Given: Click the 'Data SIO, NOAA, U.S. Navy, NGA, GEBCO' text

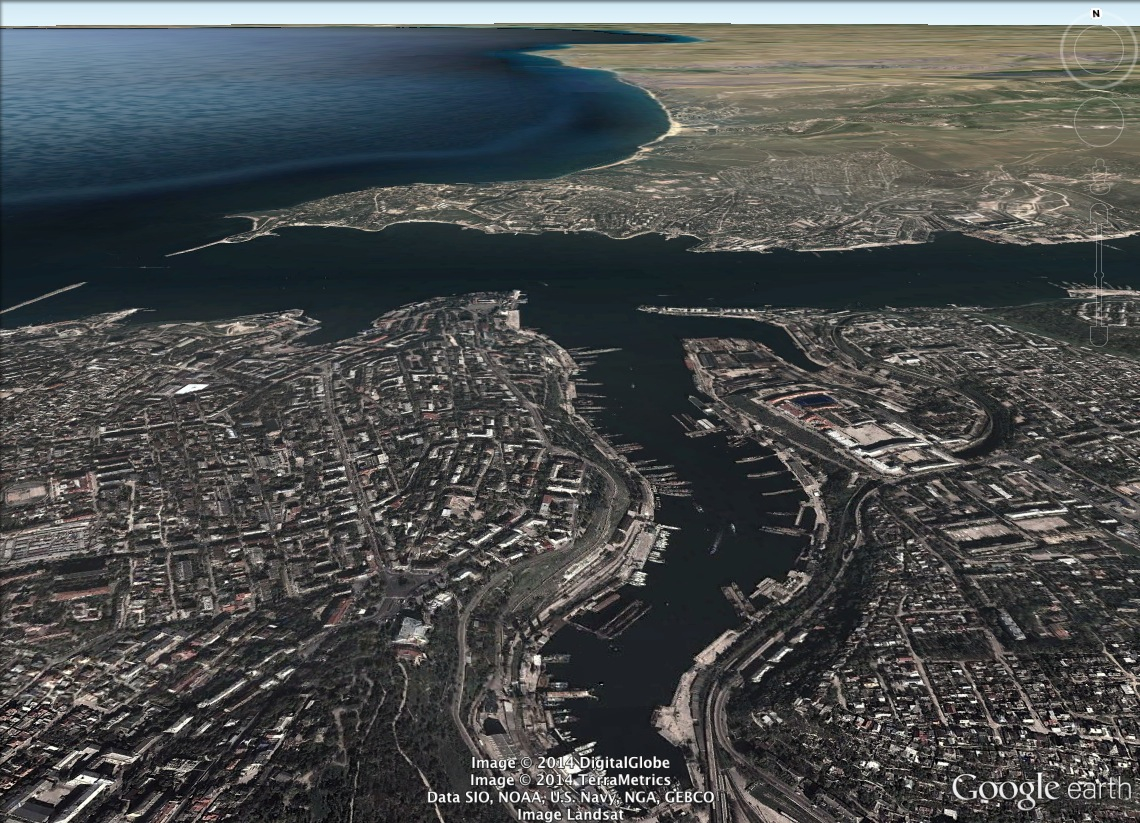Looking at the screenshot, I should [x=571, y=798].
